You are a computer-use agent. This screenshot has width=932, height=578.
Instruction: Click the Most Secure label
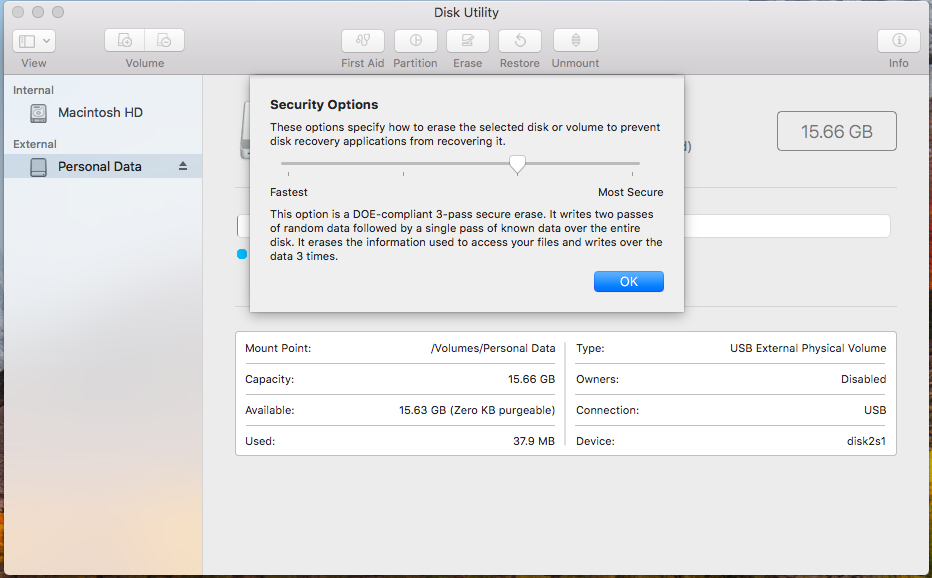(631, 192)
